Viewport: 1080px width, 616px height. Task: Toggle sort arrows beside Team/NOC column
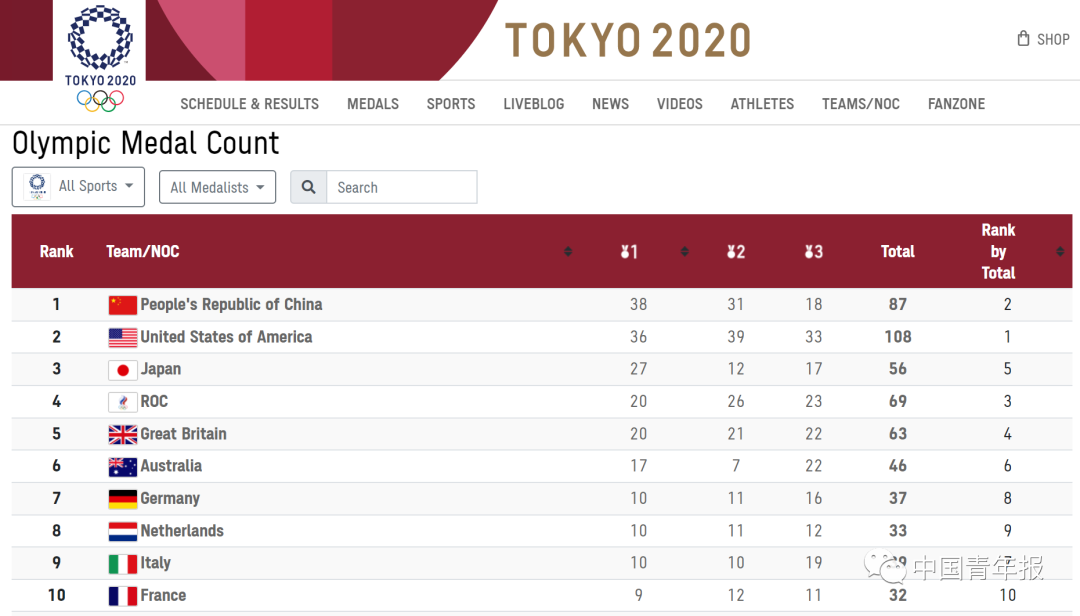pos(568,252)
